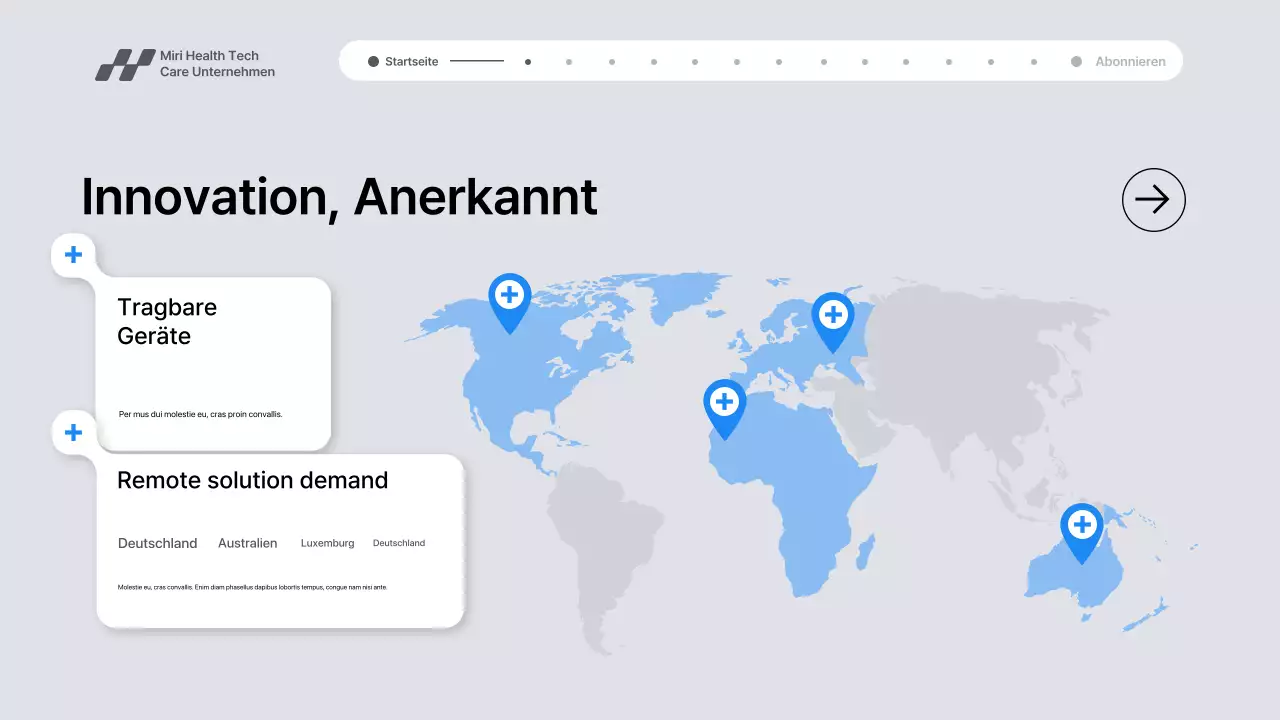Select the Australia location marker
Screen dimensions: 1280x720
(1083, 526)
